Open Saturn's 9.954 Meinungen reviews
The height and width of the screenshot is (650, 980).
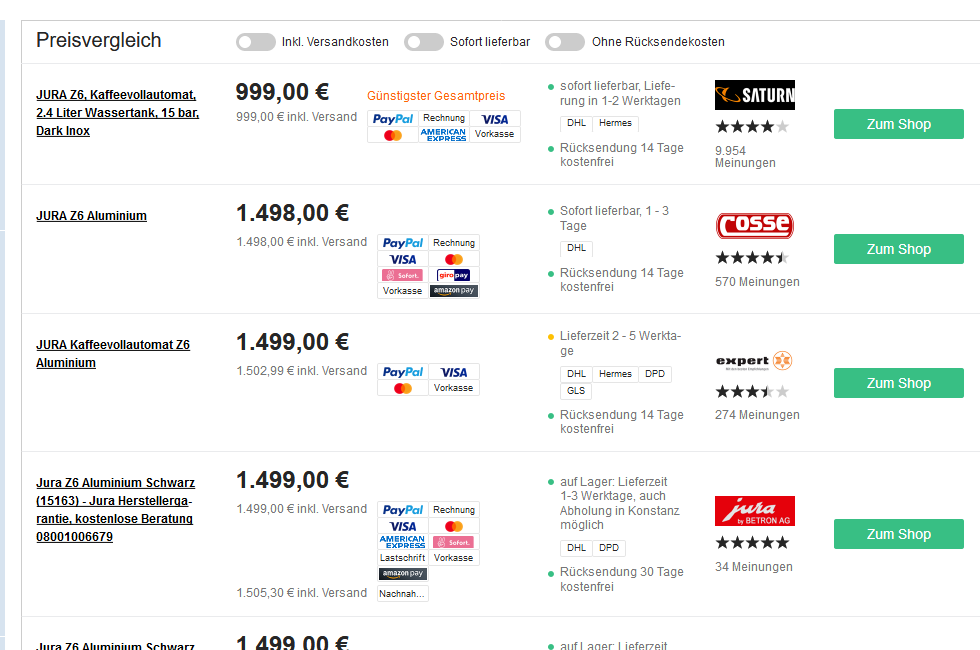tap(745, 157)
